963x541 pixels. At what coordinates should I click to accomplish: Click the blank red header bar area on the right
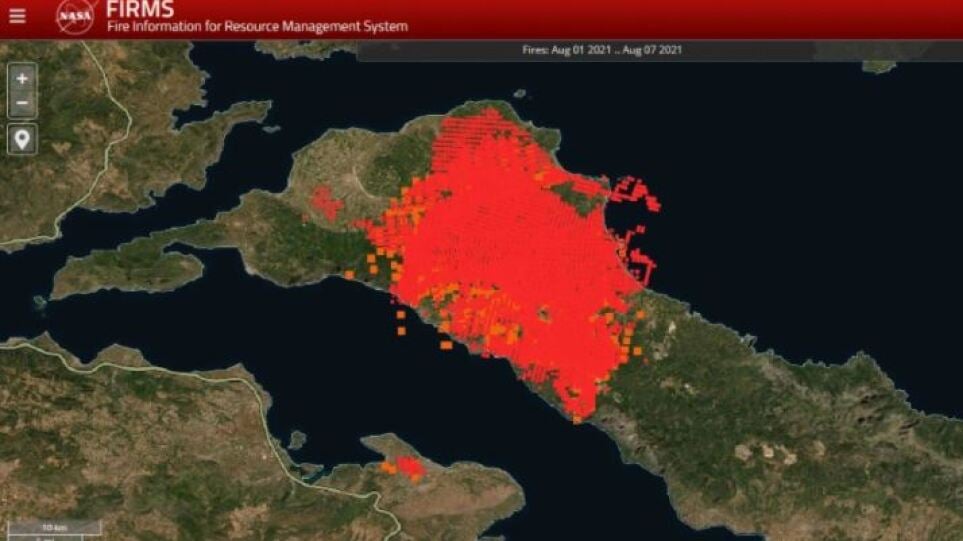750,18
